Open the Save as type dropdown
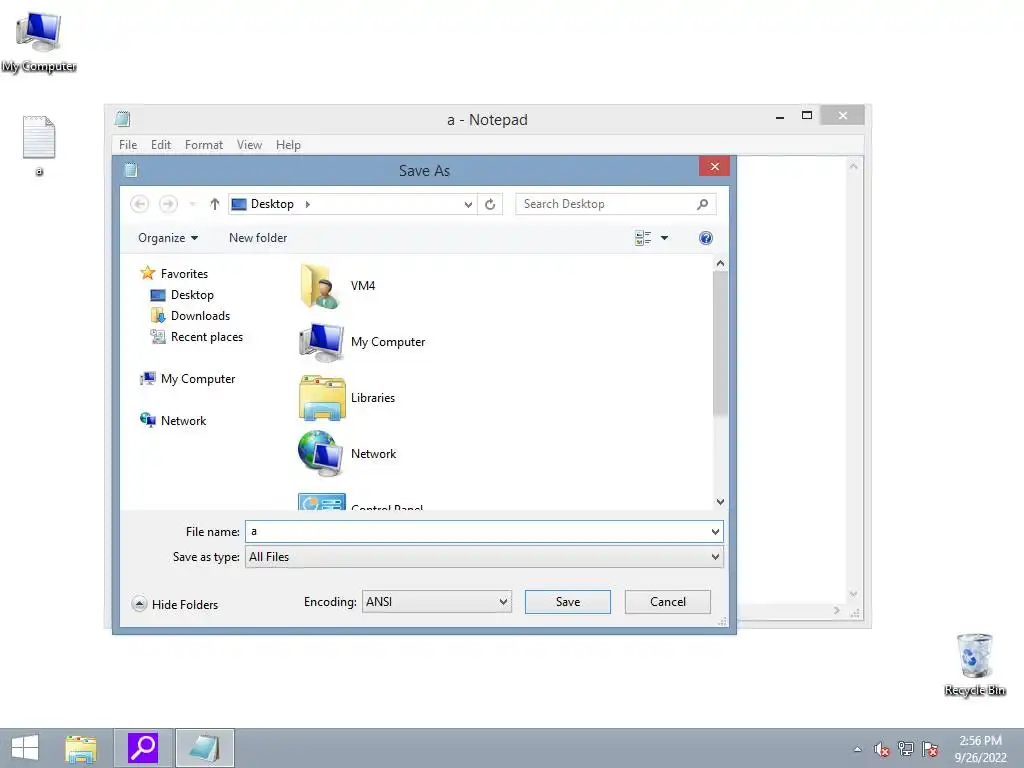The height and width of the screenshot is (768, 1024). pyautogui.click(x=715, y=557)
